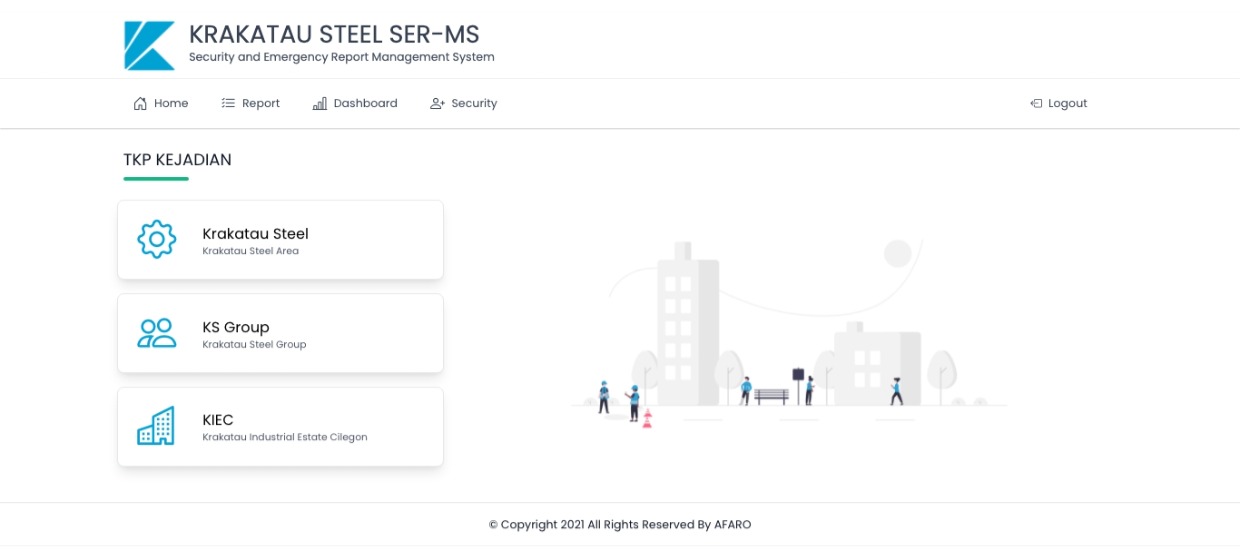
Task: Click the list icon beside Report
Action: coord(228,103)
